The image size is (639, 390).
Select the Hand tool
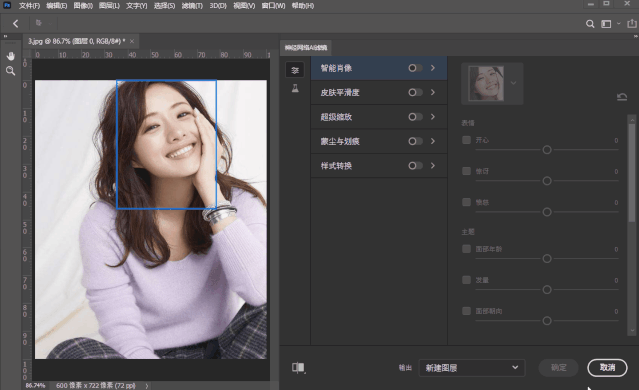pos(11,56)
